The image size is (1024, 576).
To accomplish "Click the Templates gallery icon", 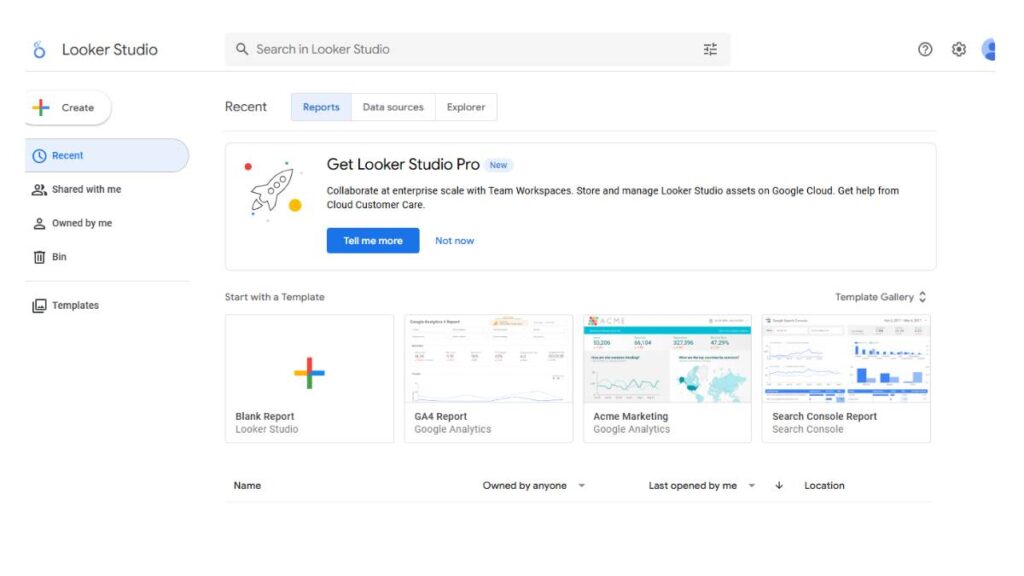I will click(x=39, y=306).
